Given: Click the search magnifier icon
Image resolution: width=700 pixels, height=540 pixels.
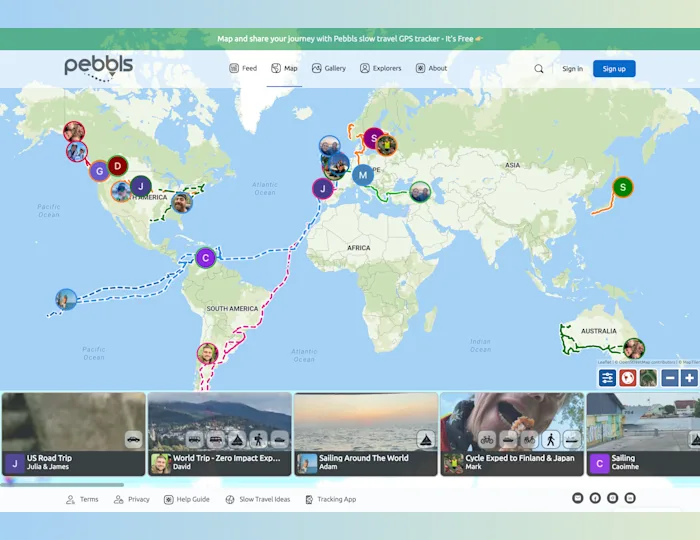Looking at the screenshot, I should [539, 69].
